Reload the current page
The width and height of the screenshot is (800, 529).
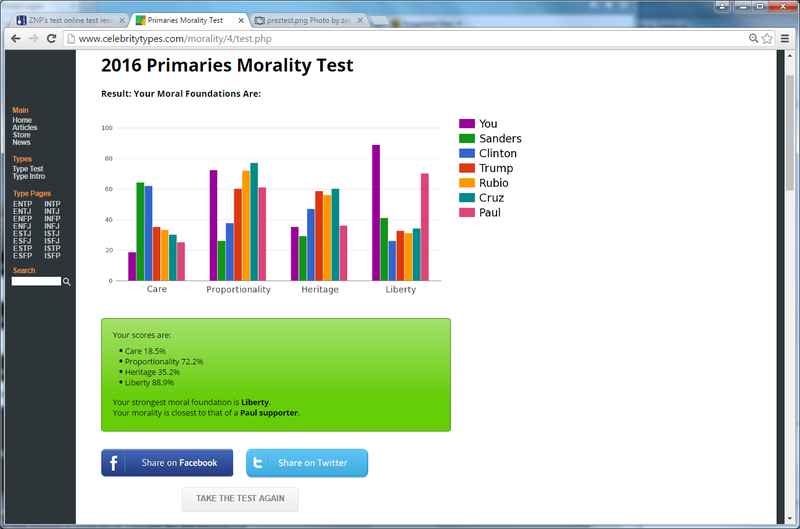(51, 39)
